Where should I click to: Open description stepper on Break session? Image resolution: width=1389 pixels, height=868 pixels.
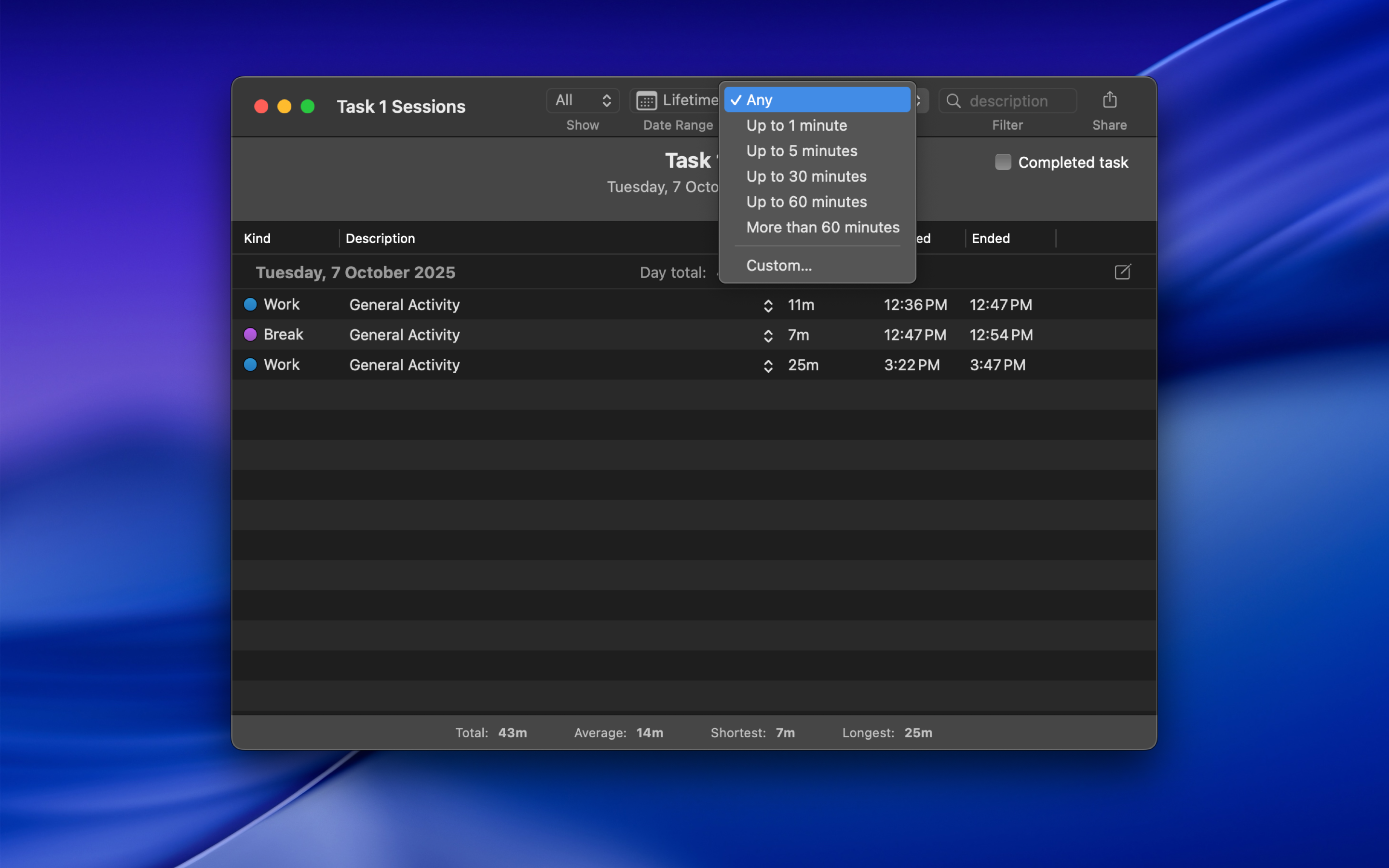tap(768, 336)
